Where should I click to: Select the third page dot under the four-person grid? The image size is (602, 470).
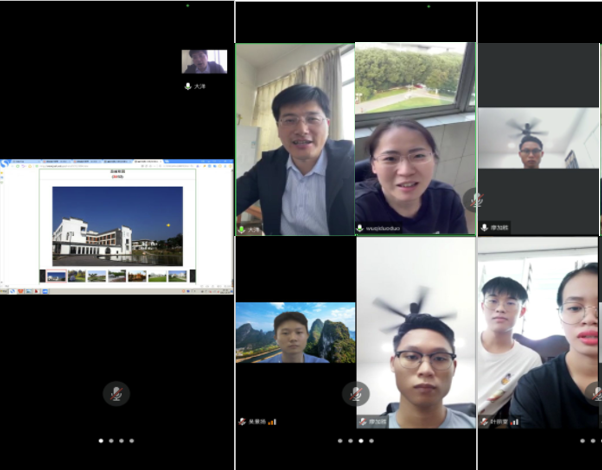pyautogui.click(x=360, y=440)
